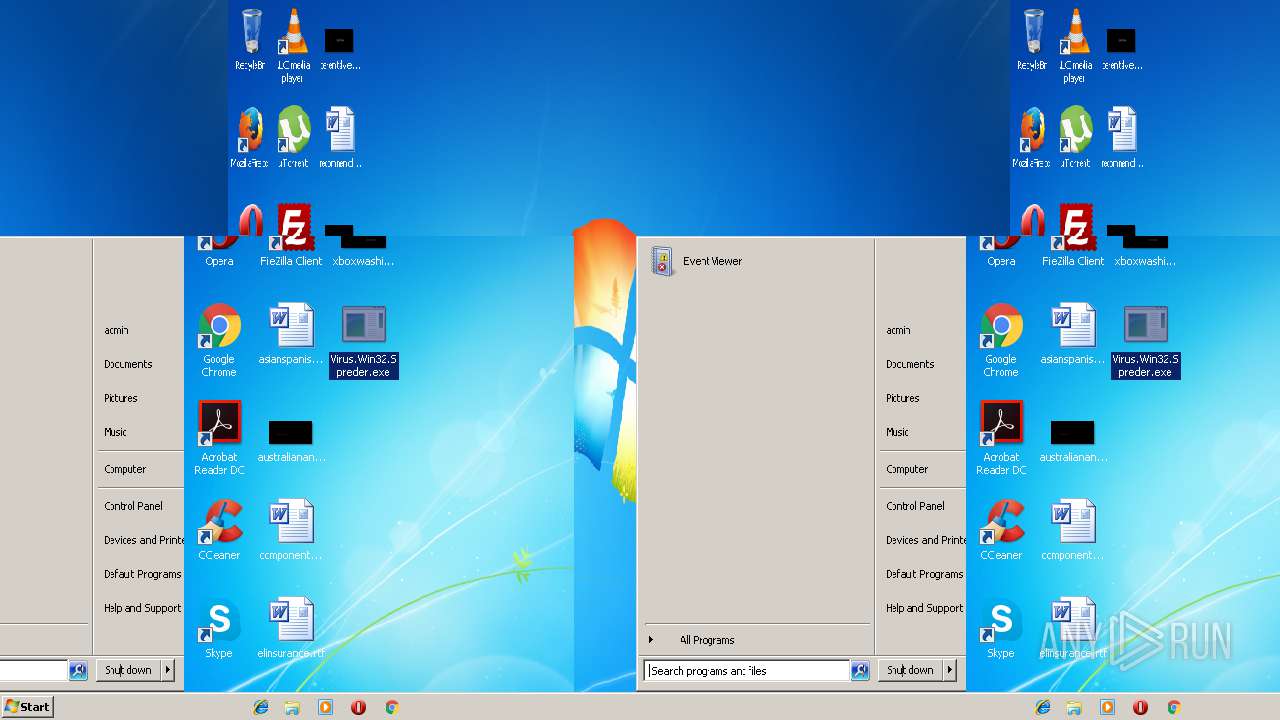This screenshot has width=1280, height=720.
Task: Open elinsurance.rtf file in left desktop copy
Action: pos(291,628)
